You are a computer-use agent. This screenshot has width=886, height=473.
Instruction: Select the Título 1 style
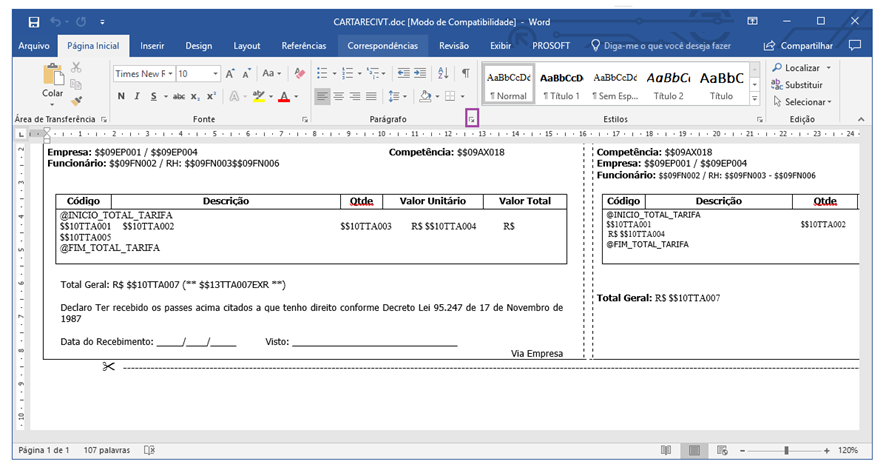tap(561, 84)
